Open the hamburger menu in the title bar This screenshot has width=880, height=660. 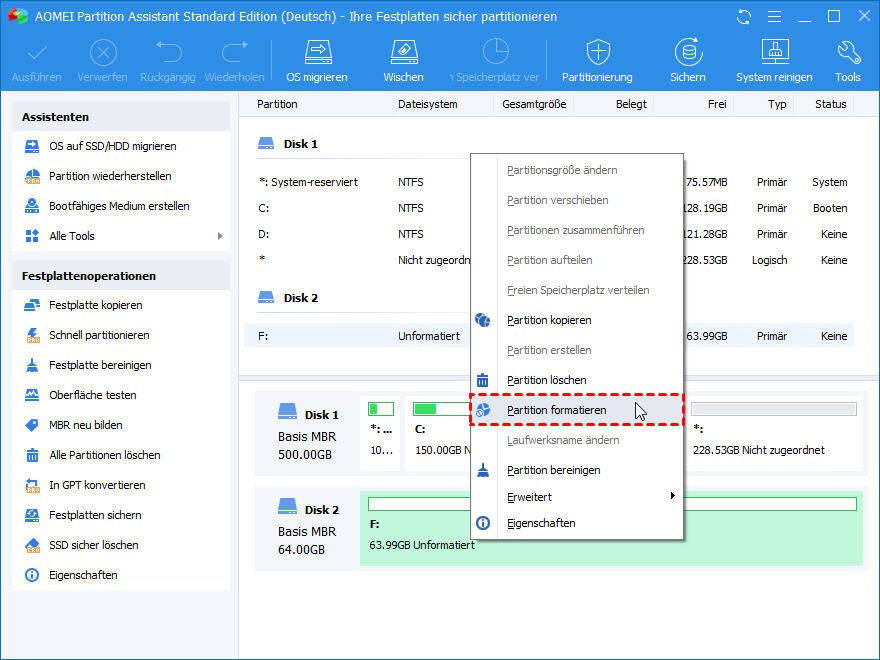point(774,17)
